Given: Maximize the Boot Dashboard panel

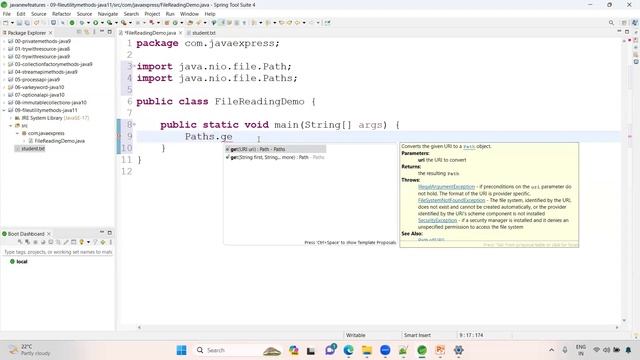Looking at the screenshot, I should tap(109, 233).
